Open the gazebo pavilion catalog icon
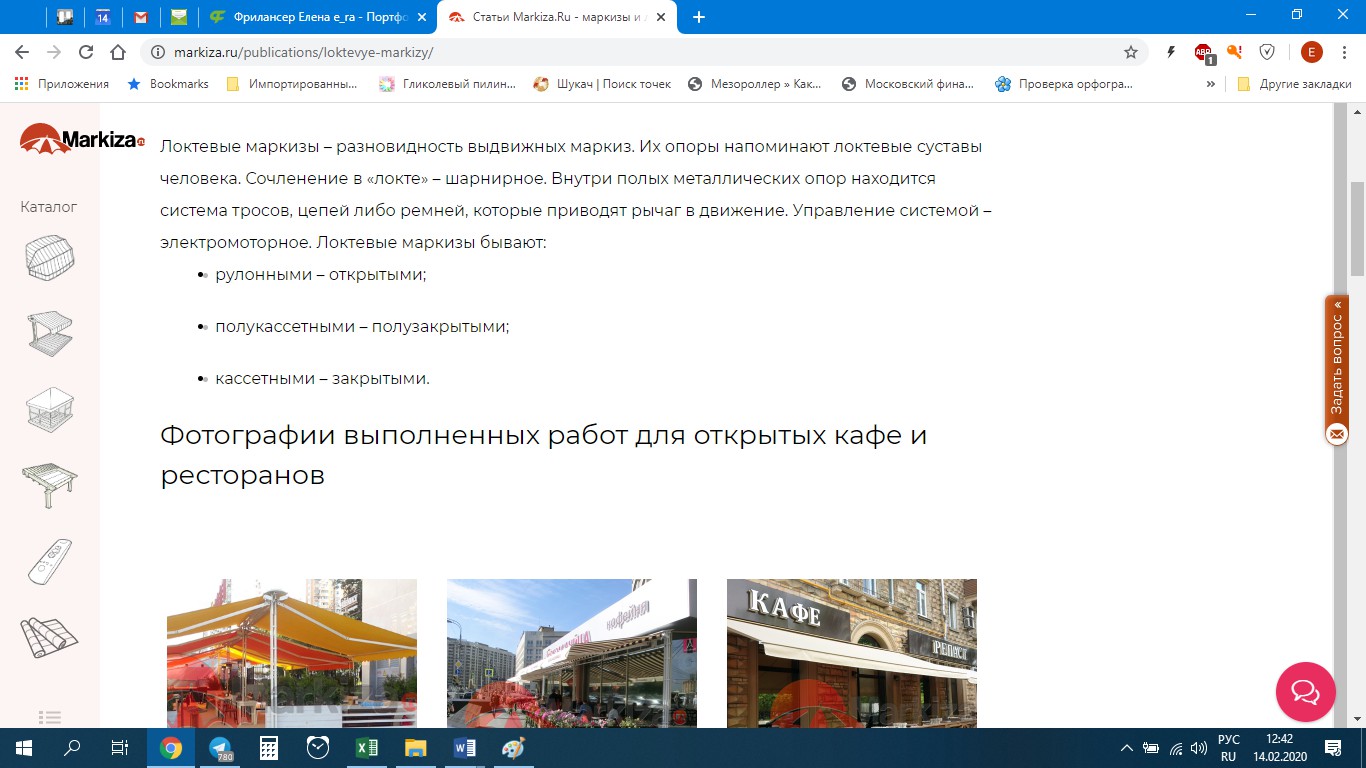This screenshot has height=768, width=1366. [x=49, y=410]
